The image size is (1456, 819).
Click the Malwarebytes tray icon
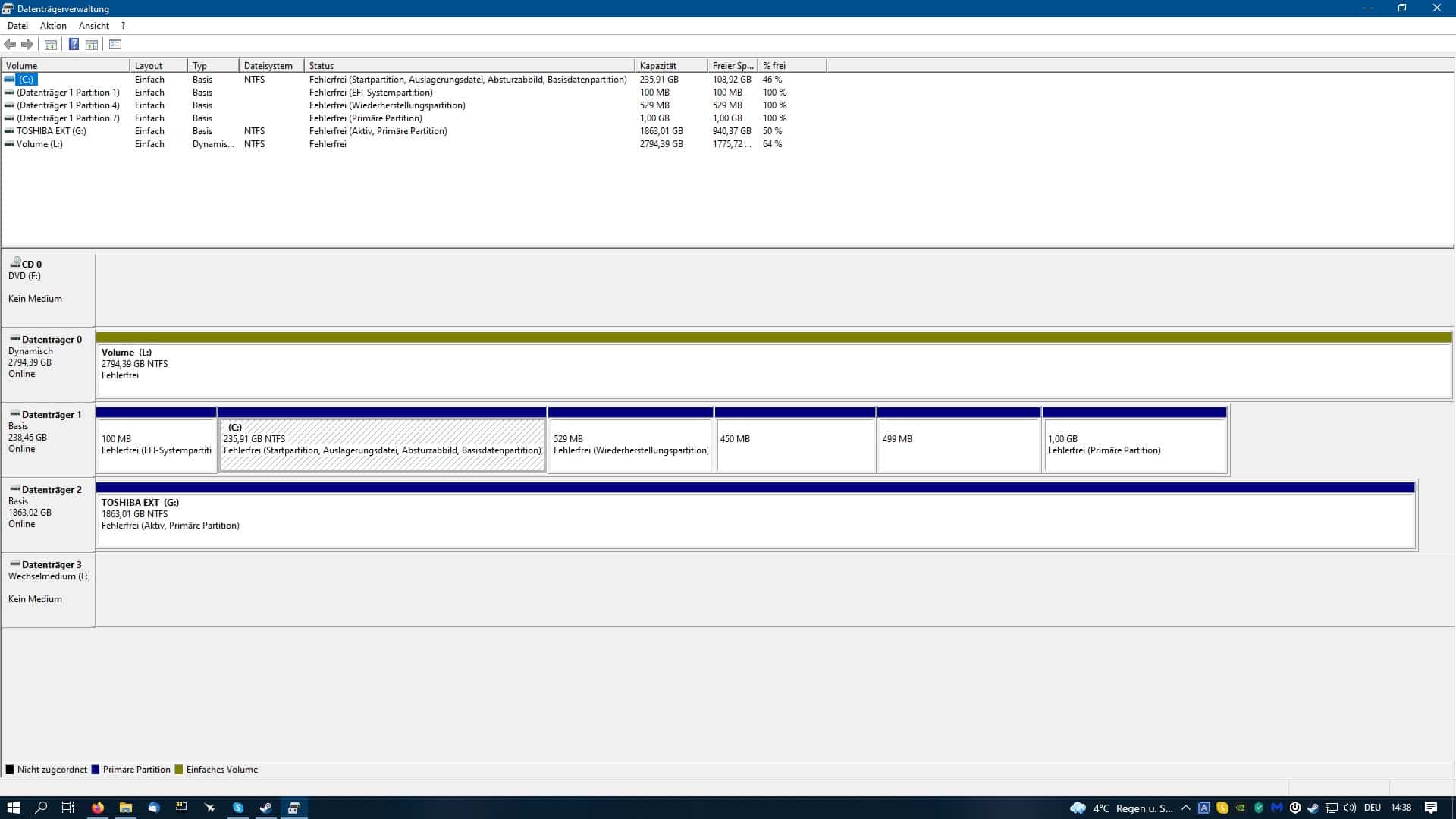1277,808
